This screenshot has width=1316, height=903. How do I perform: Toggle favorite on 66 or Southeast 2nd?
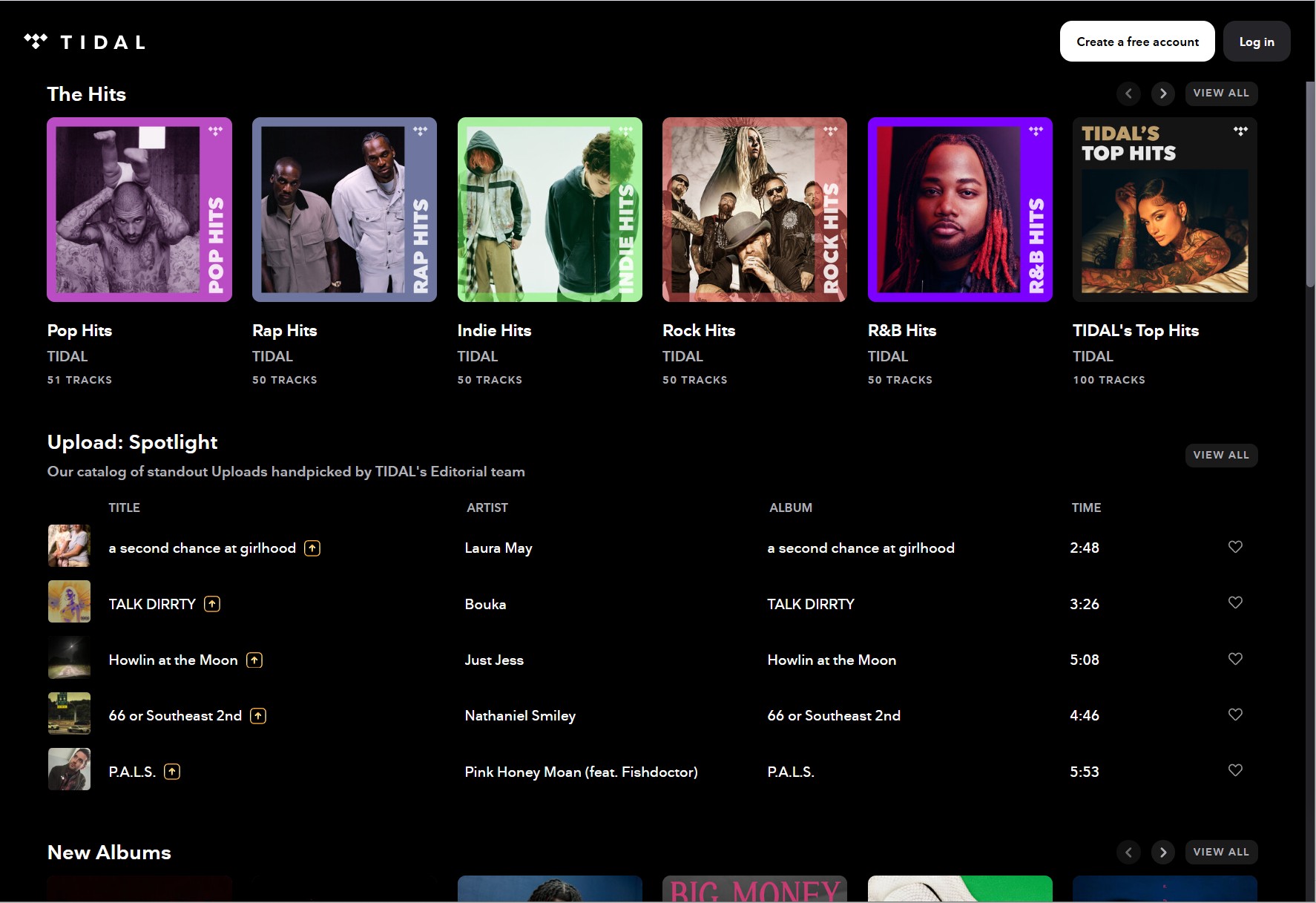(1235, 715)
